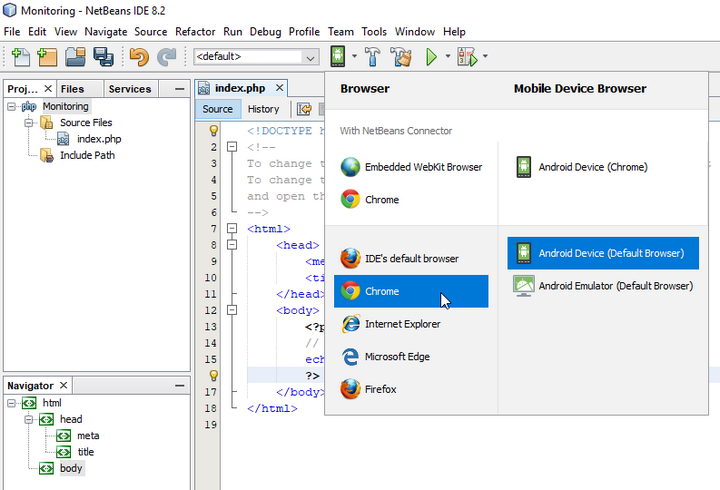Select title element in Navigator

[86, 452]
